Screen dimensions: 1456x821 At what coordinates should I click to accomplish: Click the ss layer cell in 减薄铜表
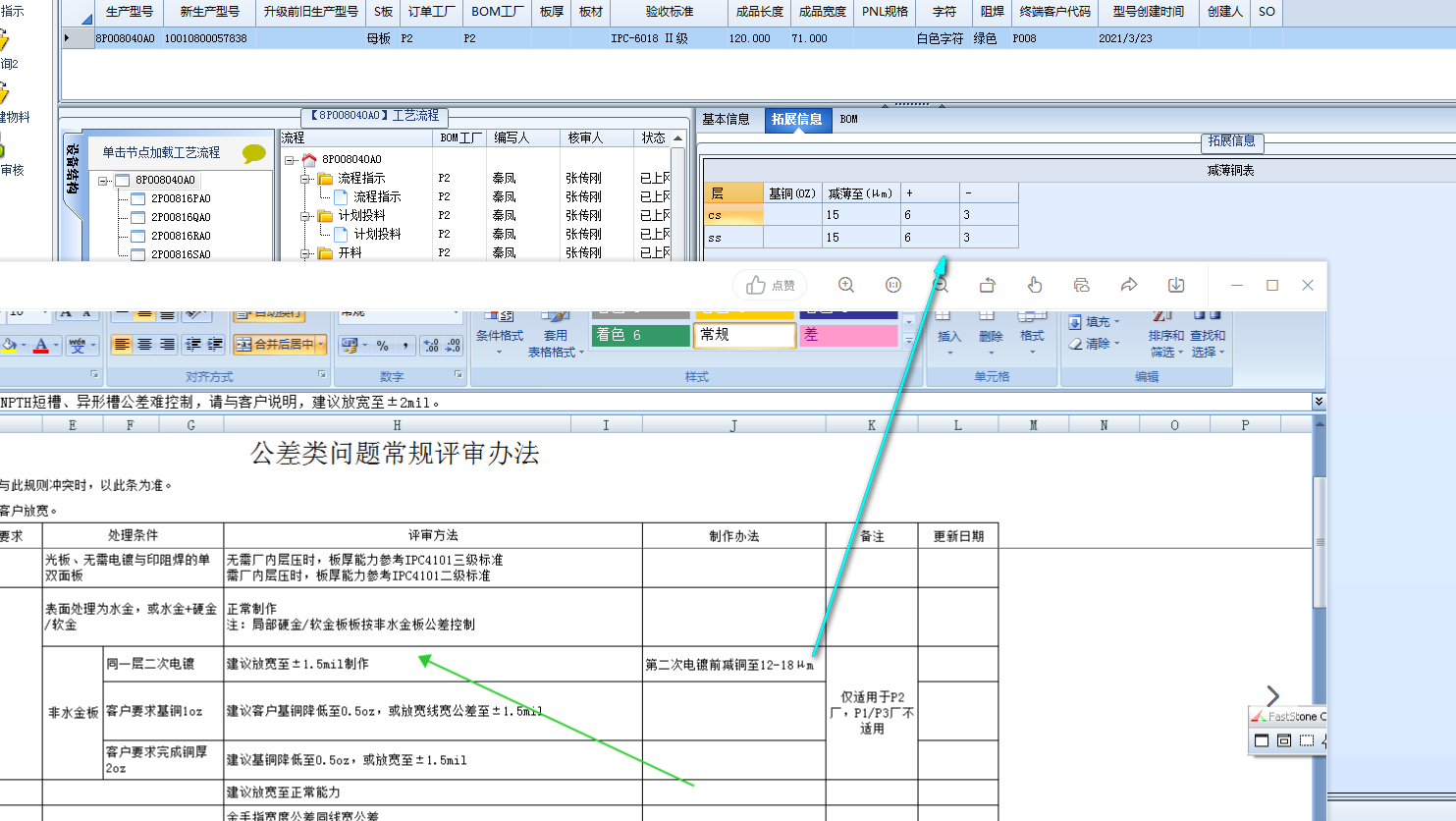(733, 238)
